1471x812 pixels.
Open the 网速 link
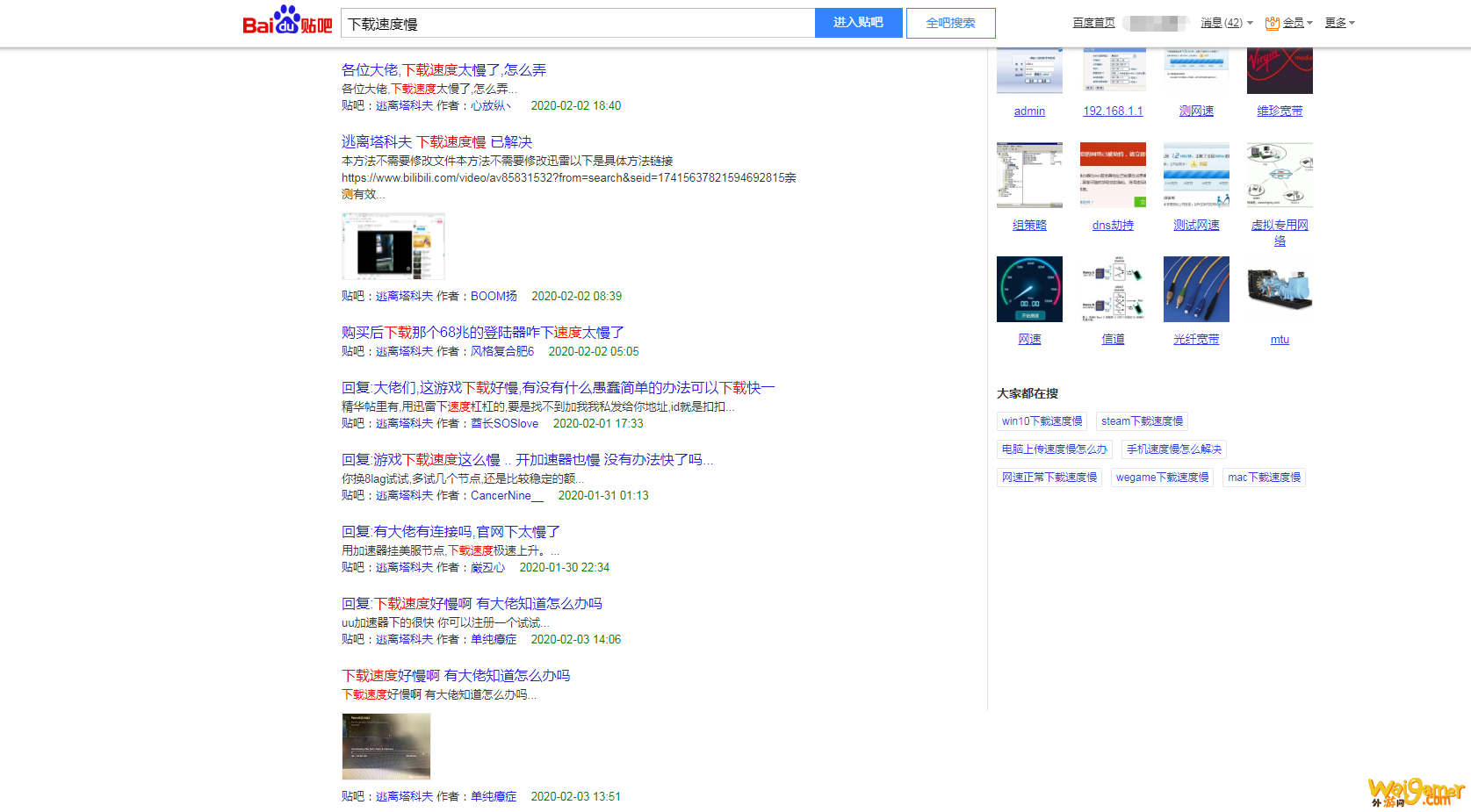coord(1029,339)
